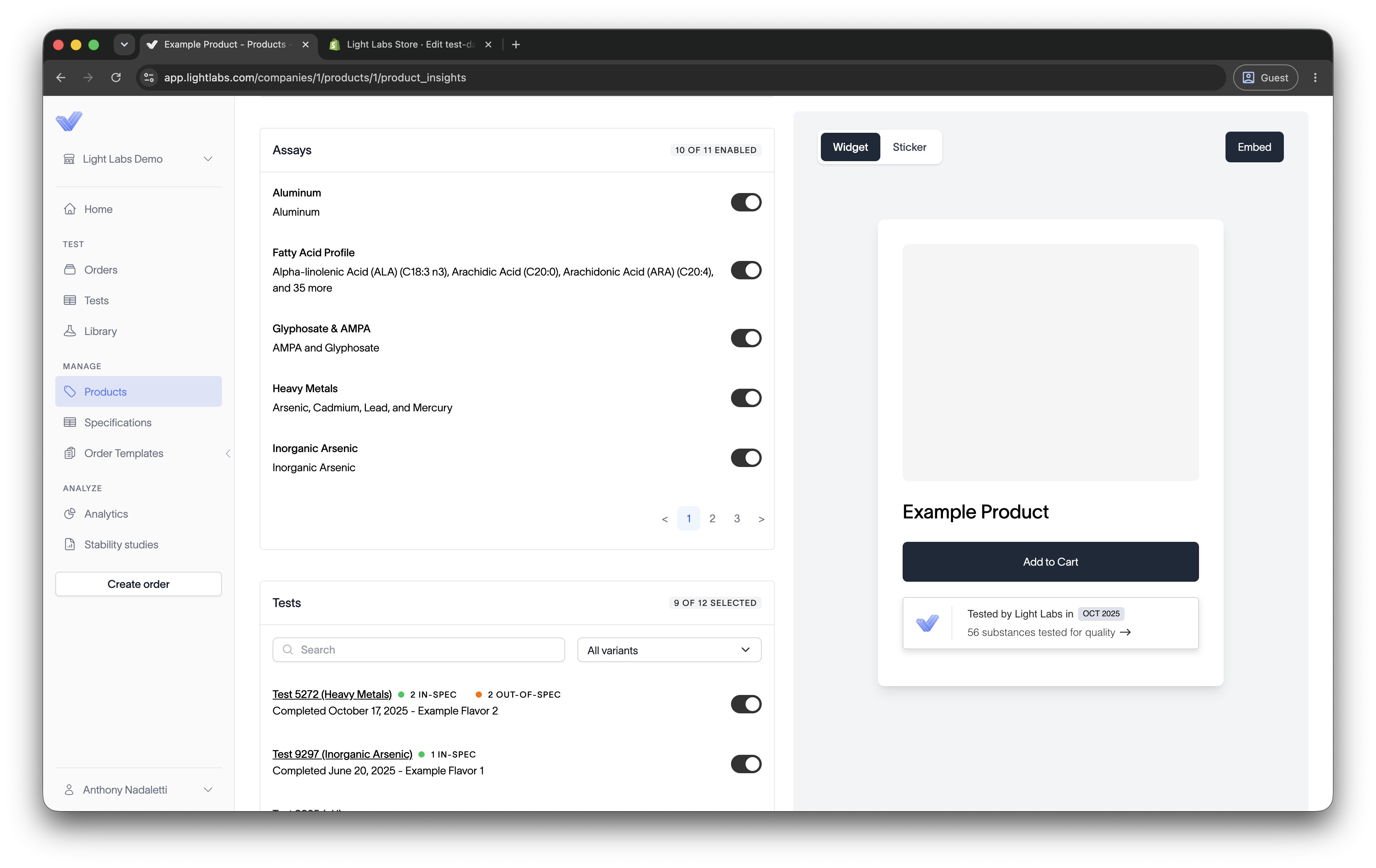The image size is (1376, 868).
Task: Open the browser three-dot menu
Action: coord(1315,78)
